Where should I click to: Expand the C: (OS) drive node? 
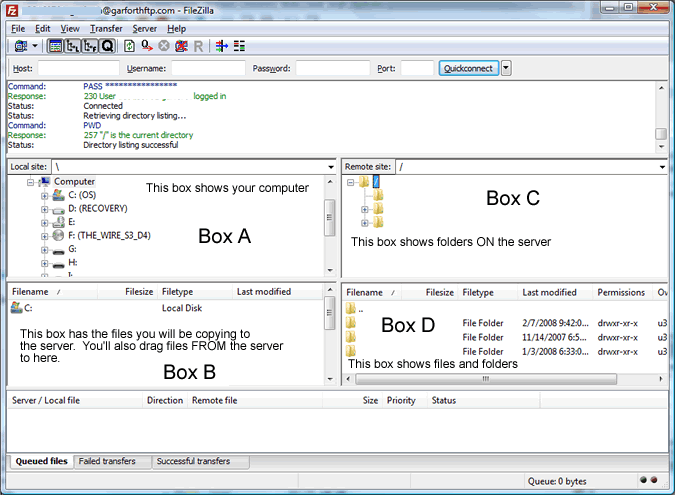44,195
